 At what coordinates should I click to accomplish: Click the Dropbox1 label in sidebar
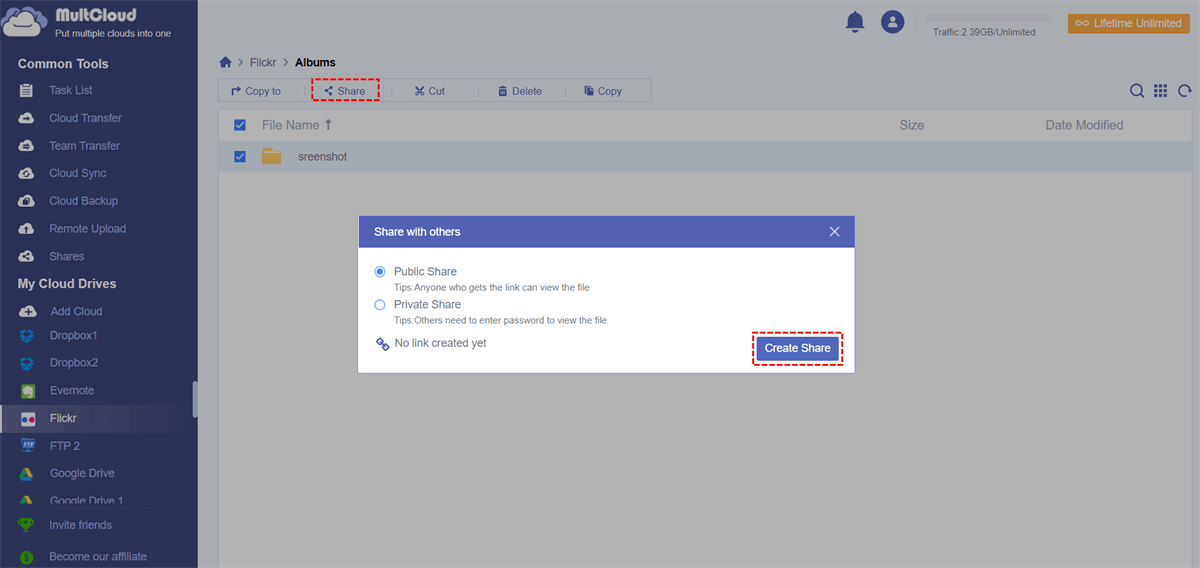pos(73,336)
